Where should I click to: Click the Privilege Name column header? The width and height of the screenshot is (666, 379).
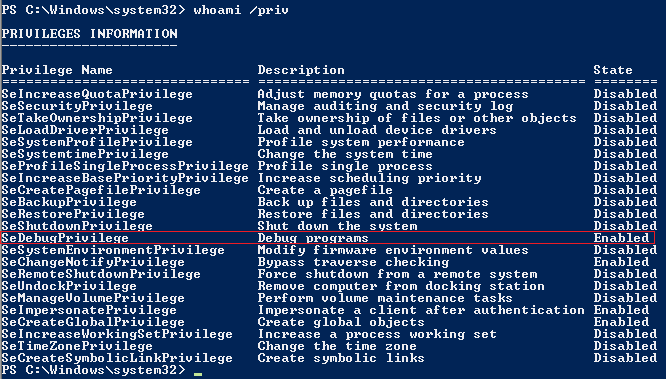click(57, 70)
